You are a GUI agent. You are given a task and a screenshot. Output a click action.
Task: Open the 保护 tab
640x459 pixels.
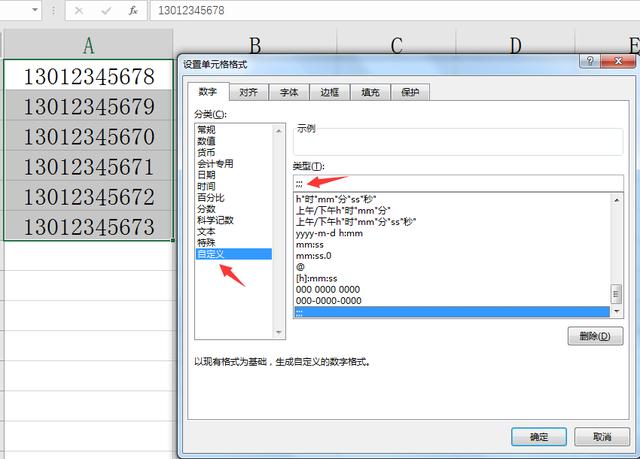point(410,92)
